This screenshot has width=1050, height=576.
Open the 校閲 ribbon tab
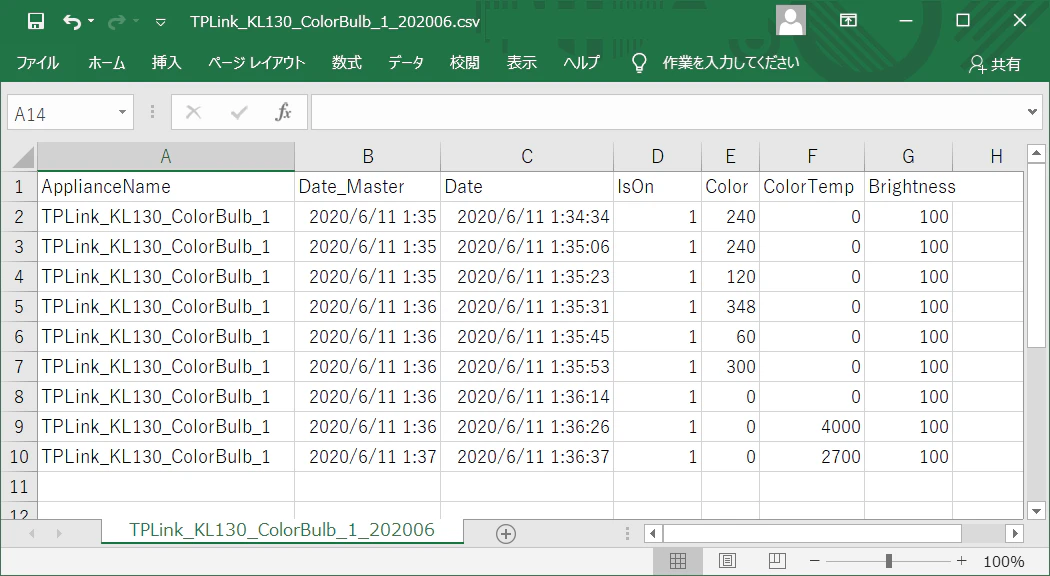click(465, 63)
